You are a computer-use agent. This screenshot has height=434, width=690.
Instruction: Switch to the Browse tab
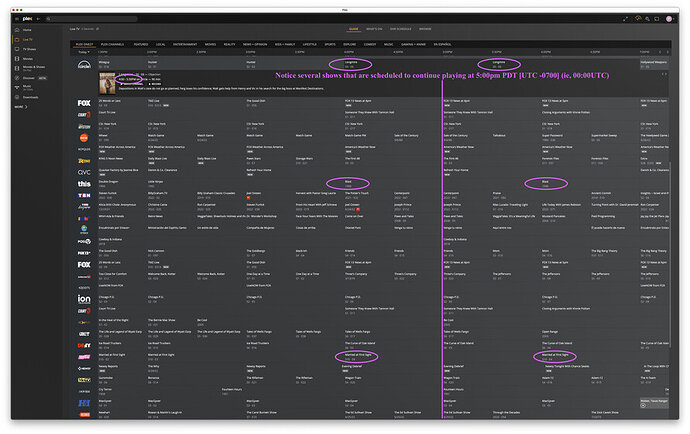pyautogui.click(x=425, y=29)
